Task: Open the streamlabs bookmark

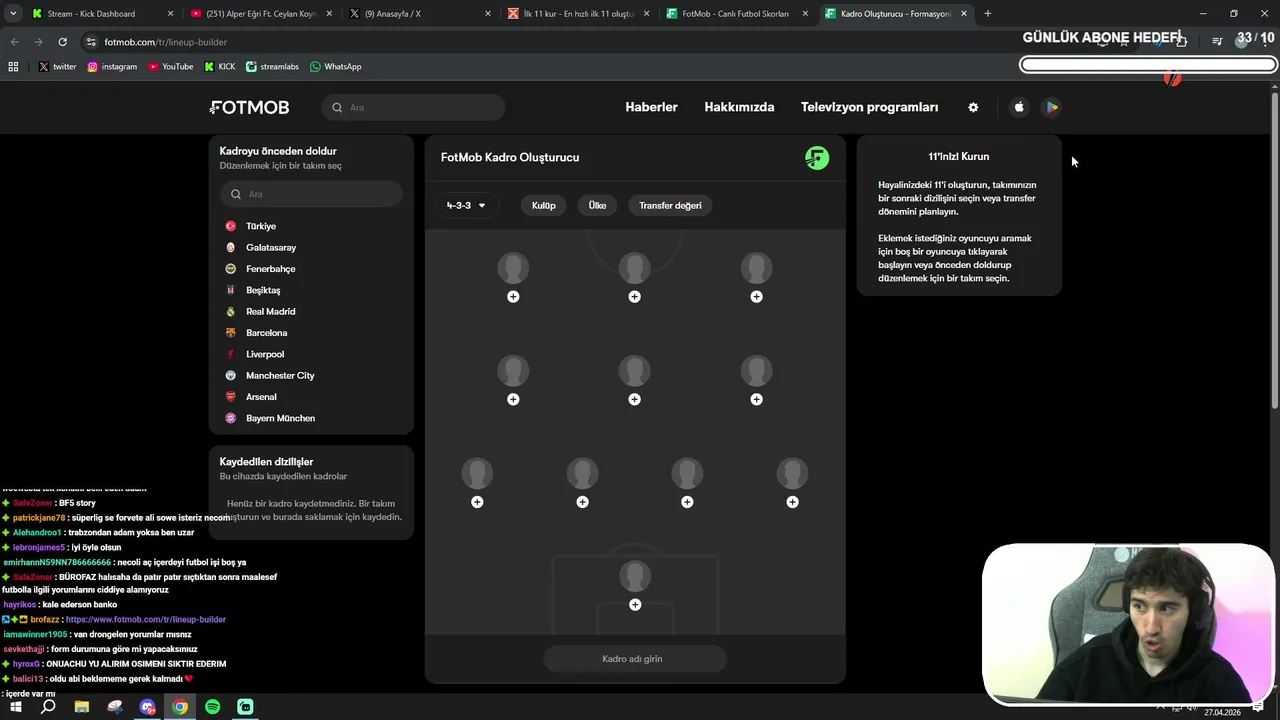Action: pyautogui.click(x=272, y=66)
